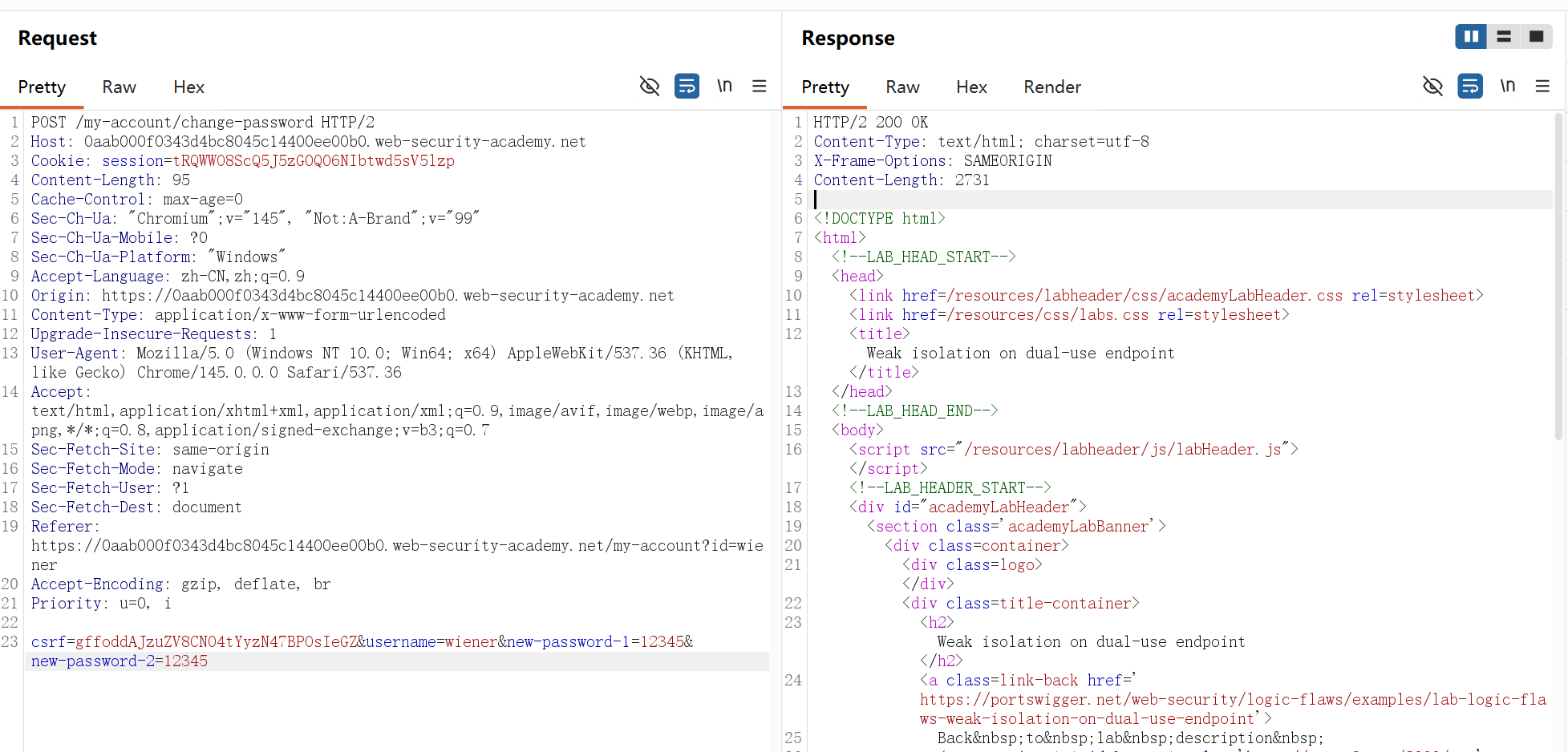Open the Response Render tab
The width and height of the screenshot is (1568, 752).
(1052, 87)
